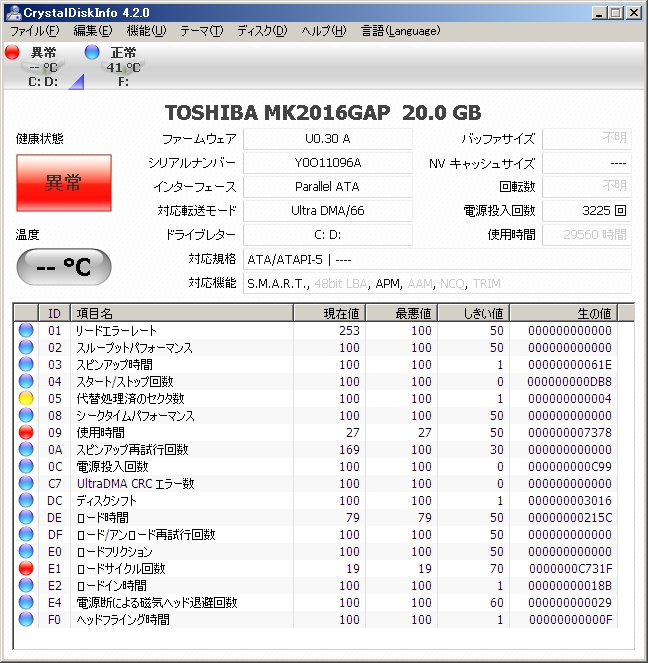Click blue status icon for ID 08
The image size is (648, 663).
tap(26, 415)
